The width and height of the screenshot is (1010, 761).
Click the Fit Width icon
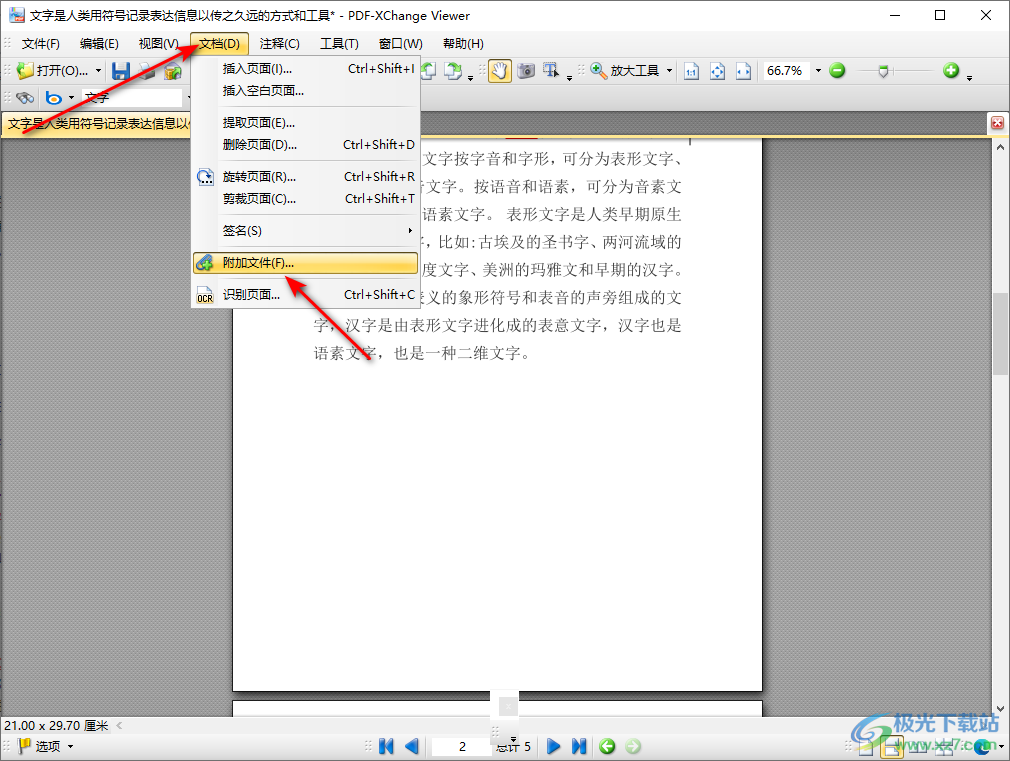(743, 71)
